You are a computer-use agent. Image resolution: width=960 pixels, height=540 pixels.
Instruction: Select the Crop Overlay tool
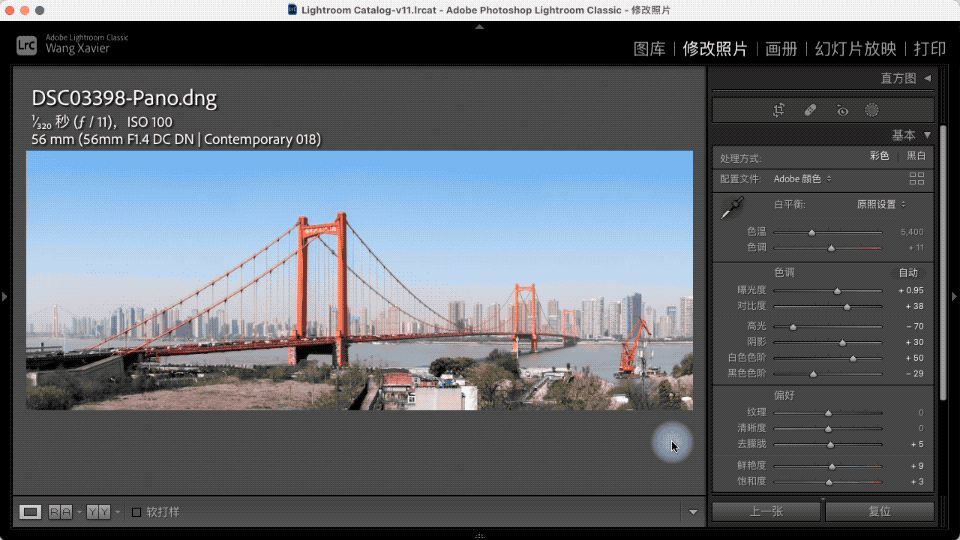point(779,110)
